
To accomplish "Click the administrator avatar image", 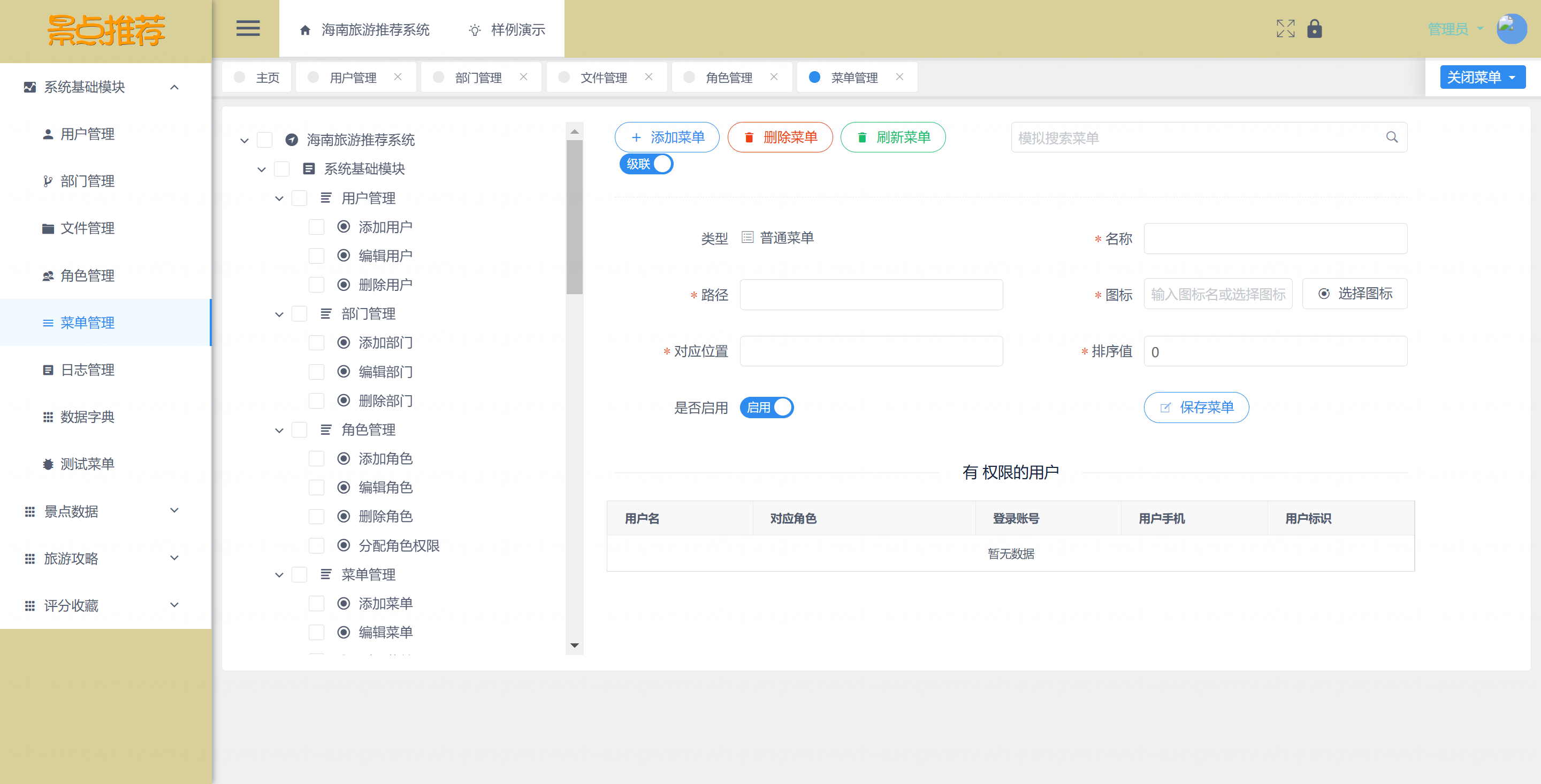I will pyautogui.click(x=1511, y=29).
